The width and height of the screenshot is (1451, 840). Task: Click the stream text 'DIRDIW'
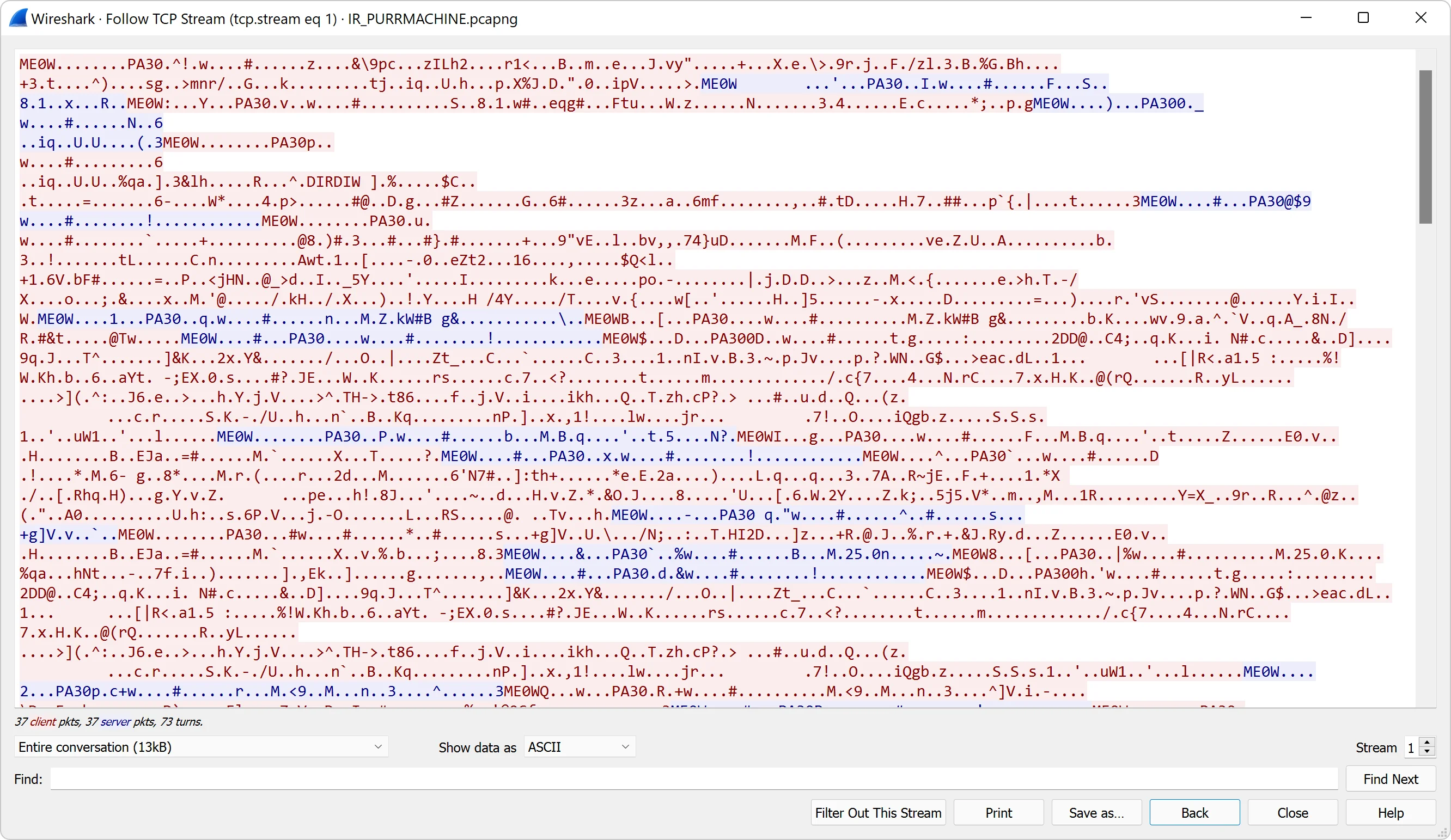tap(333, 182)
